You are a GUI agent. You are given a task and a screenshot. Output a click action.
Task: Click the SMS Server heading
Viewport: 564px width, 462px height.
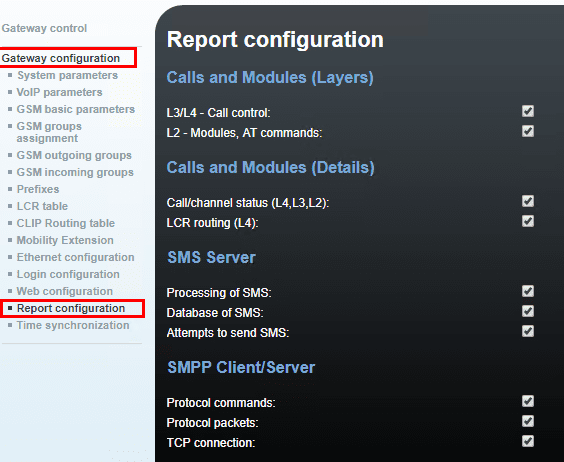click(212, 258)
